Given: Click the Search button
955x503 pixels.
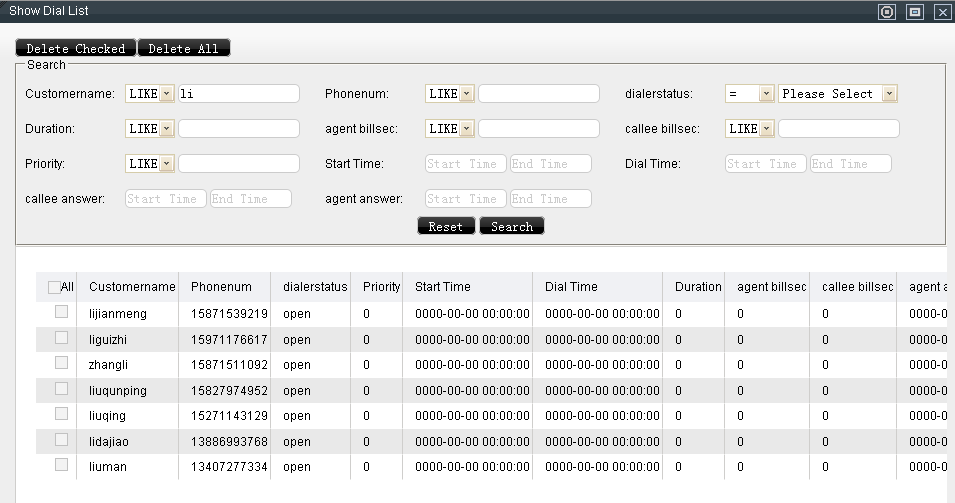Looking at the screenshot, I should pos(512,227).
